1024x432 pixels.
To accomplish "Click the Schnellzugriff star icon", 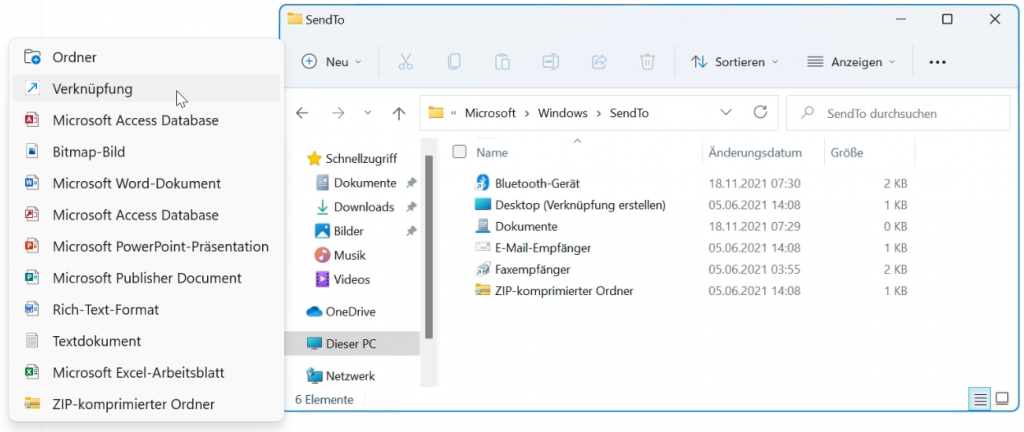I will pos(314,159).
